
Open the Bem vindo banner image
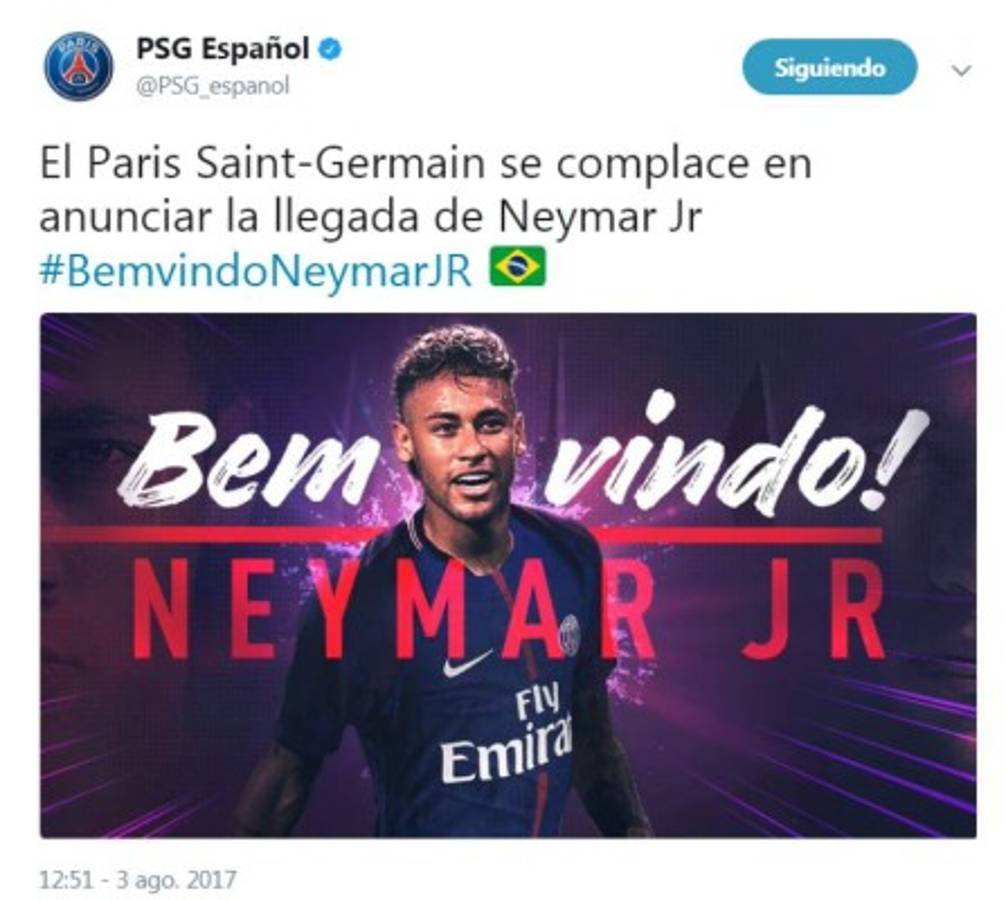508,575
